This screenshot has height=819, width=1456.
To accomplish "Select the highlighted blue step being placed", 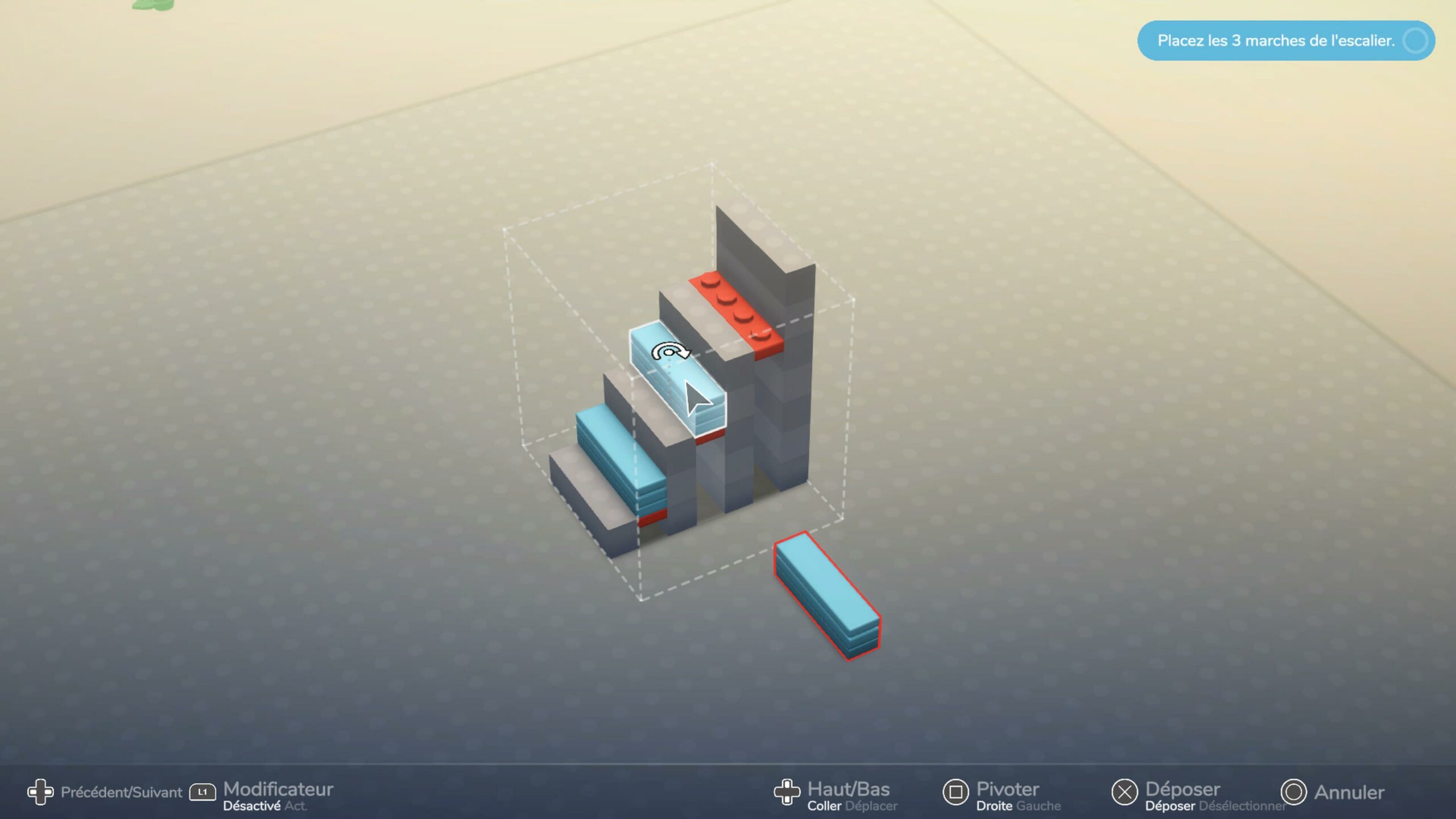I will (677, 379).
